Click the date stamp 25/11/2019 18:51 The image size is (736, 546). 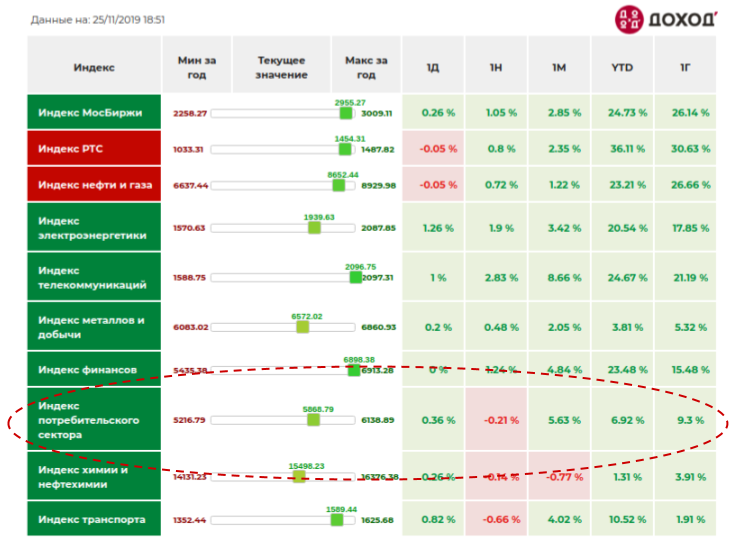coord(129,20)
